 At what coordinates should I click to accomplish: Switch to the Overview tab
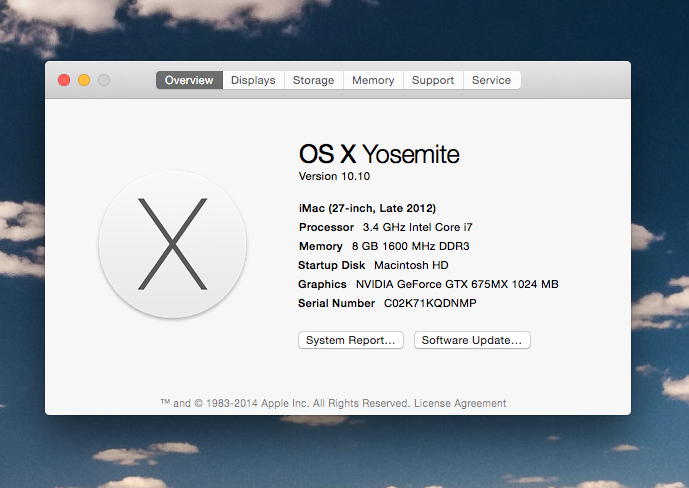click(x=189, y=80)
